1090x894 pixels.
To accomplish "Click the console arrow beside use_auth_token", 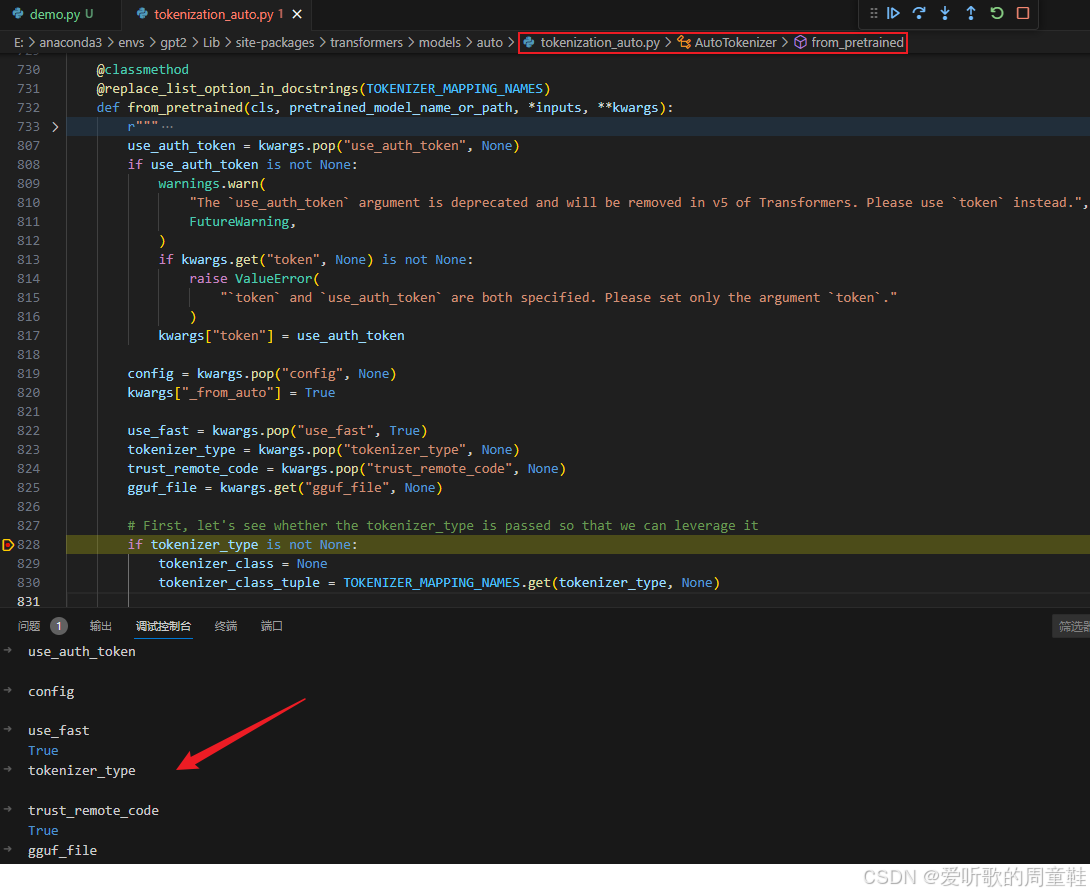I will pos(8,651).
